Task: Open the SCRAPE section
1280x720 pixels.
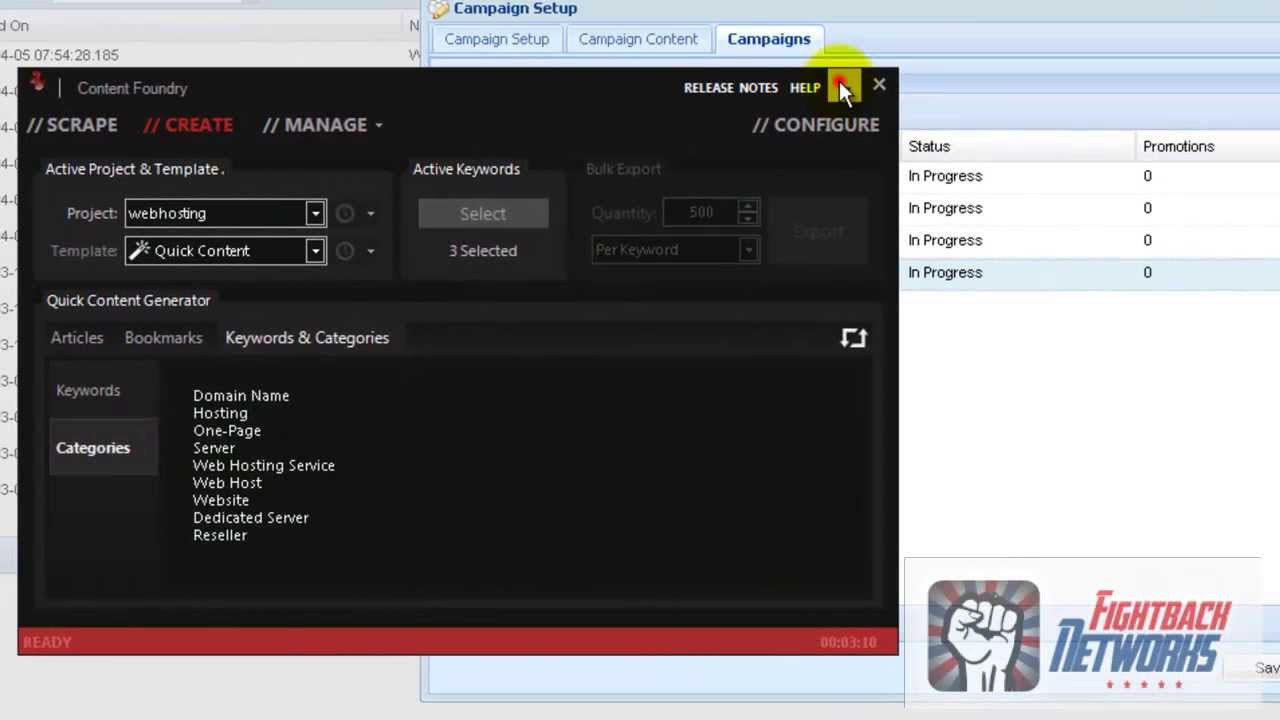Action: tap(72, 125)
